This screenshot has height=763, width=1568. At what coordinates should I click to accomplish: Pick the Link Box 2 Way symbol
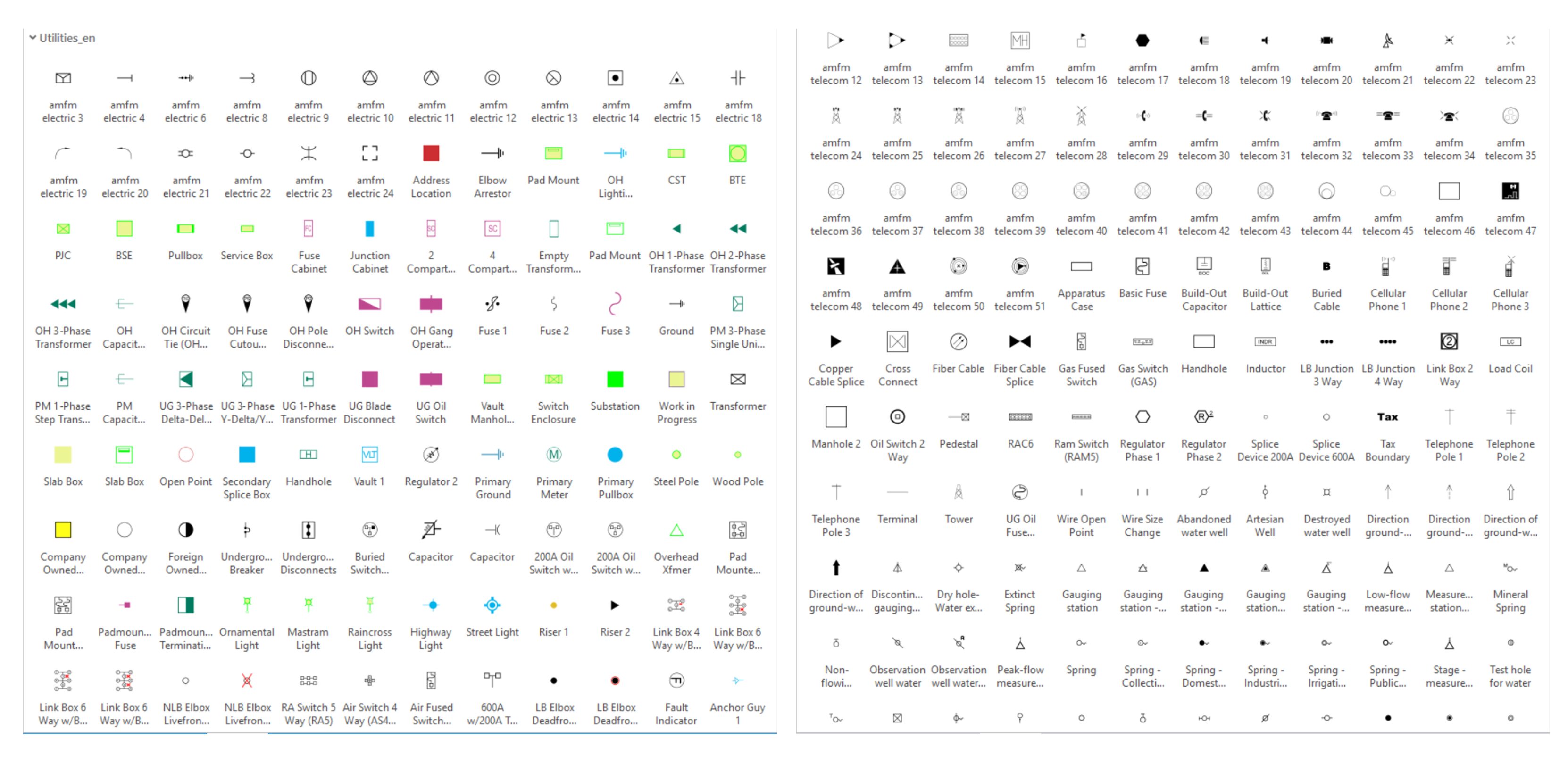pos(1449,342)
